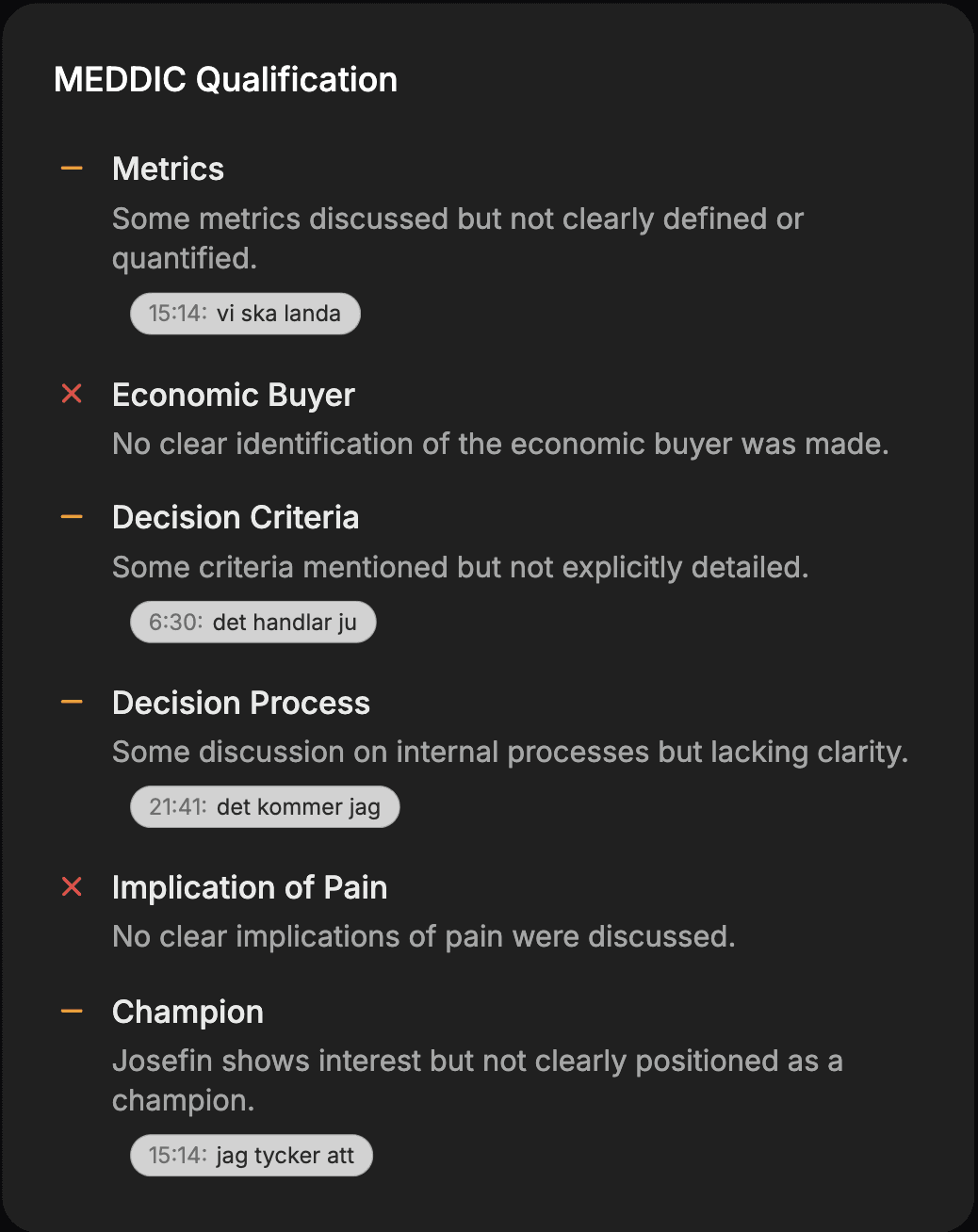
Task: Collapse the Decision Criteria section
Action: tap(236, 517)
